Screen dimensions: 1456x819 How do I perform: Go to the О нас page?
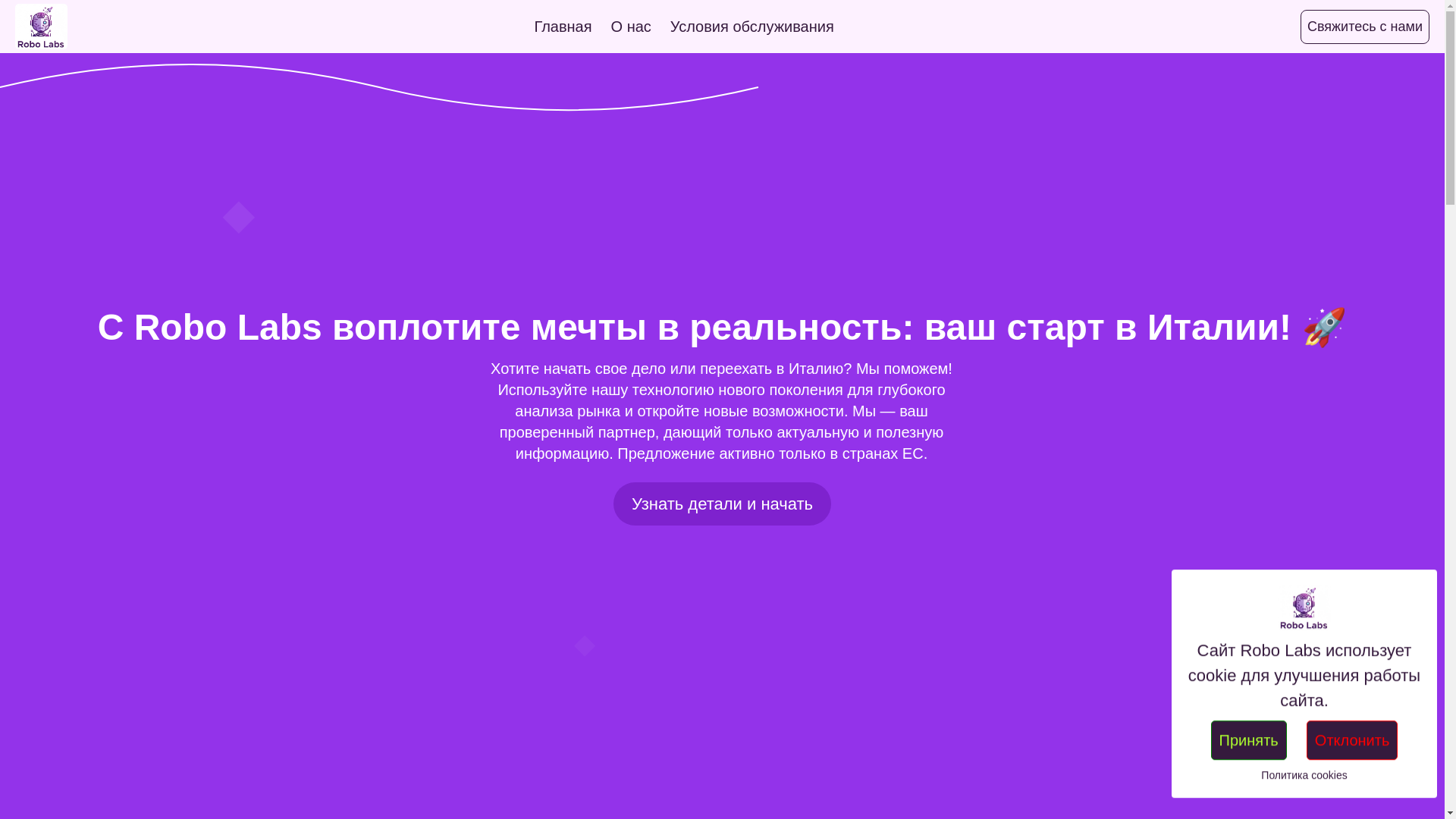click(x=631, y=27)
